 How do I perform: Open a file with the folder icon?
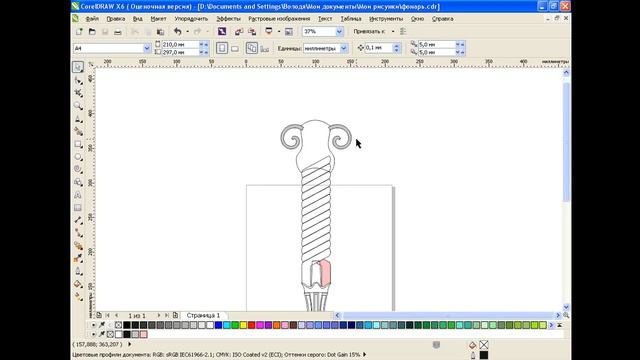tap(92, 31)
